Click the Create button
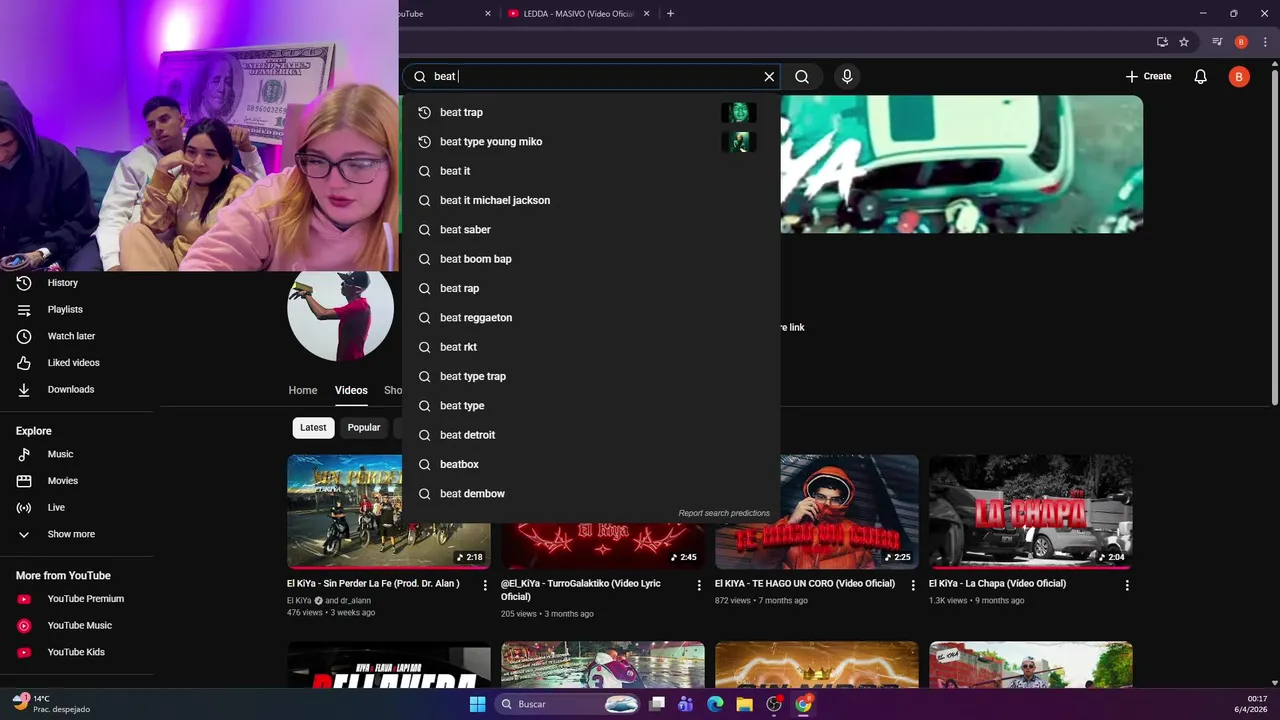The image size is (1280, 720). [1148, 76]
